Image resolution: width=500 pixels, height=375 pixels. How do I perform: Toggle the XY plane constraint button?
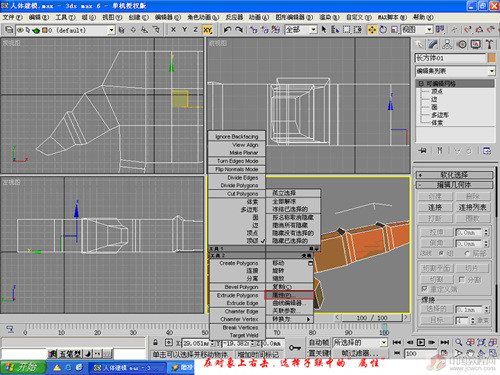tap(207, 30)
